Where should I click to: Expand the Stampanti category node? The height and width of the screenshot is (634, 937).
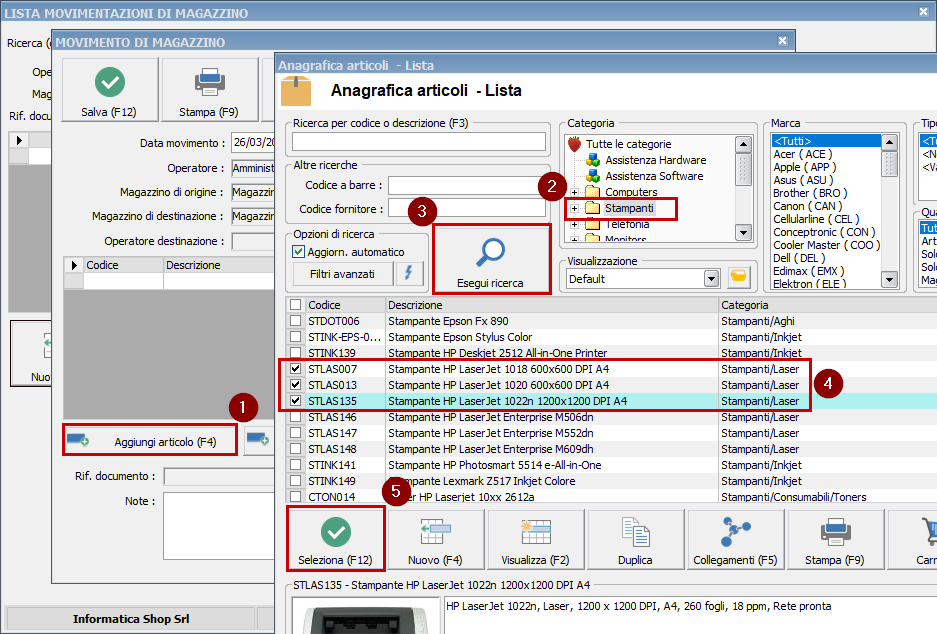tap(574, 209)
